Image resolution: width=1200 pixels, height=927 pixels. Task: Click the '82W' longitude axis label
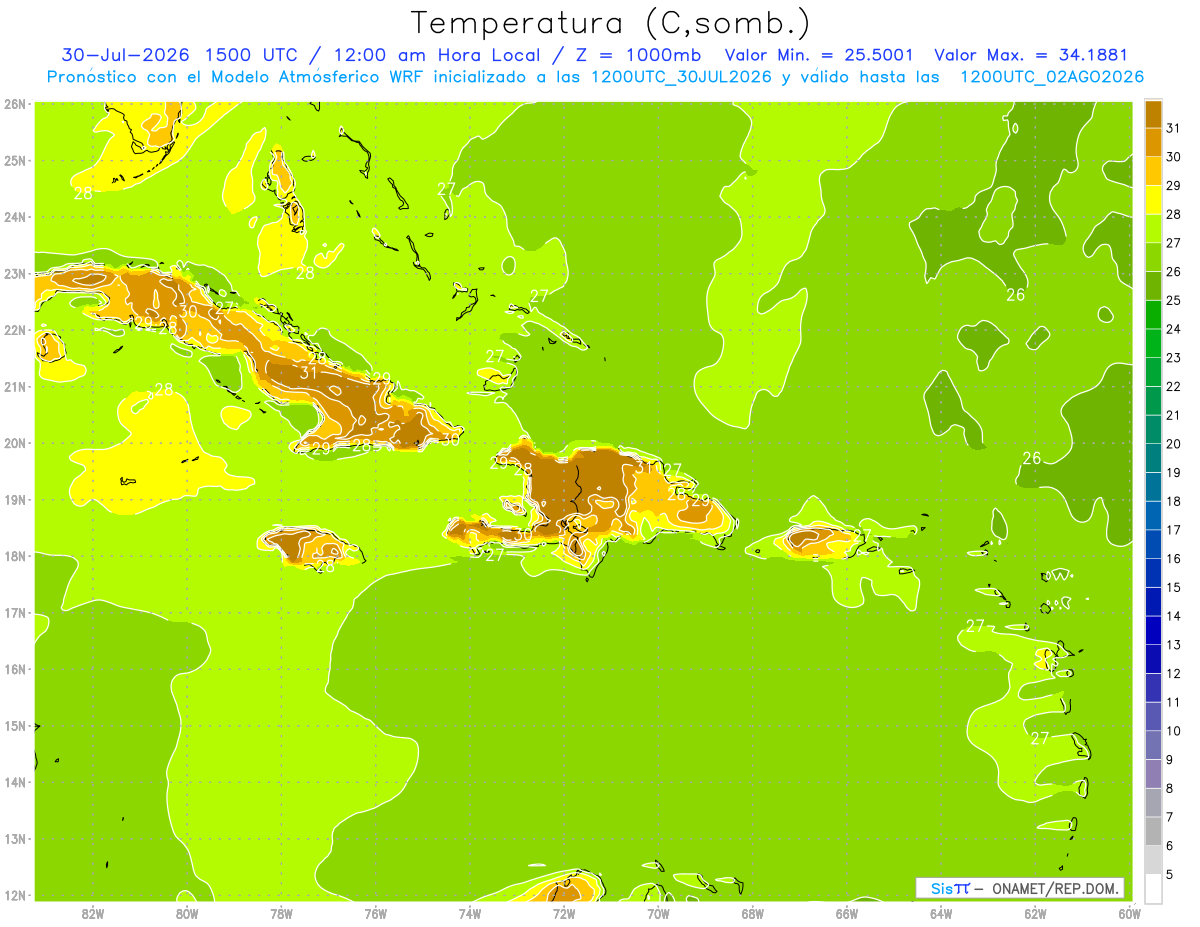93,913
